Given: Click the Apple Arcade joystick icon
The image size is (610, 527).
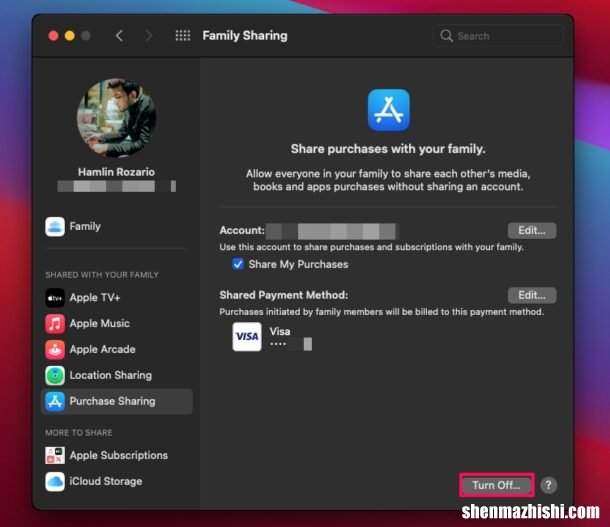Looking at the screenshot, I should click(x=55, y=349).
